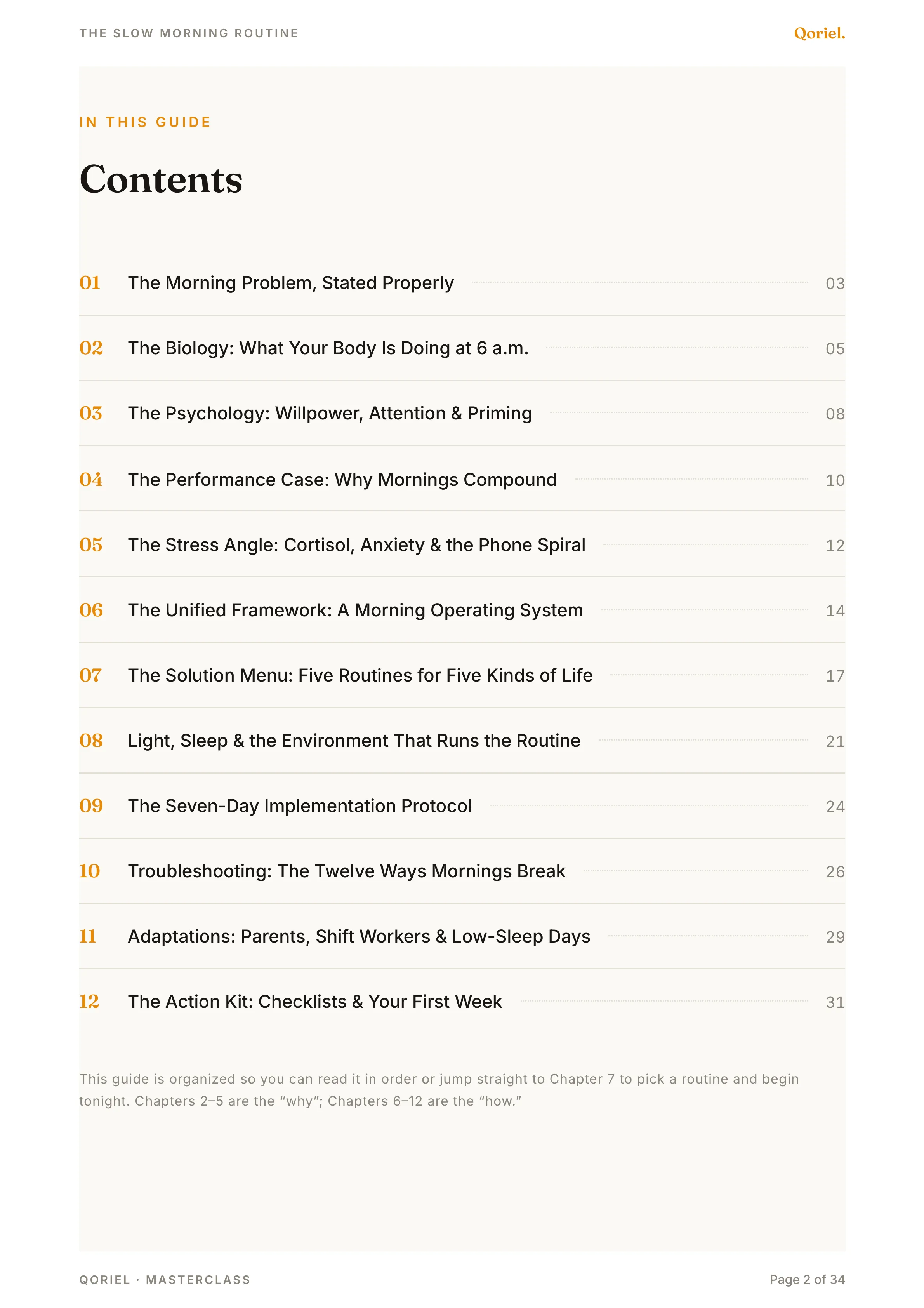Screen dimensions: 924x1308
Task: Open 'The Solution Menu: Five Routines for Five Kinds of Life'
Action: [x=360, y=675]
